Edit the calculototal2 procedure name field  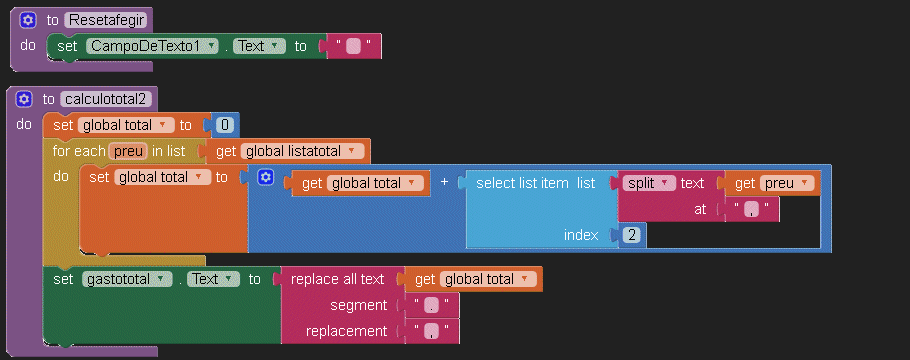(x=106, y=99)
